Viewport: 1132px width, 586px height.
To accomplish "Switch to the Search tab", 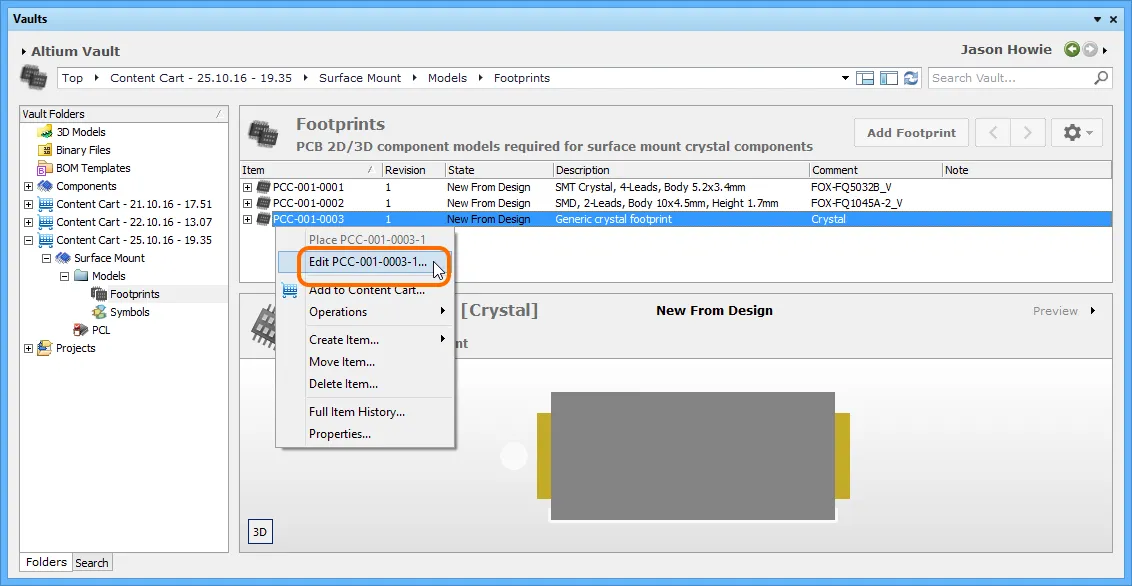I will 92,563.
